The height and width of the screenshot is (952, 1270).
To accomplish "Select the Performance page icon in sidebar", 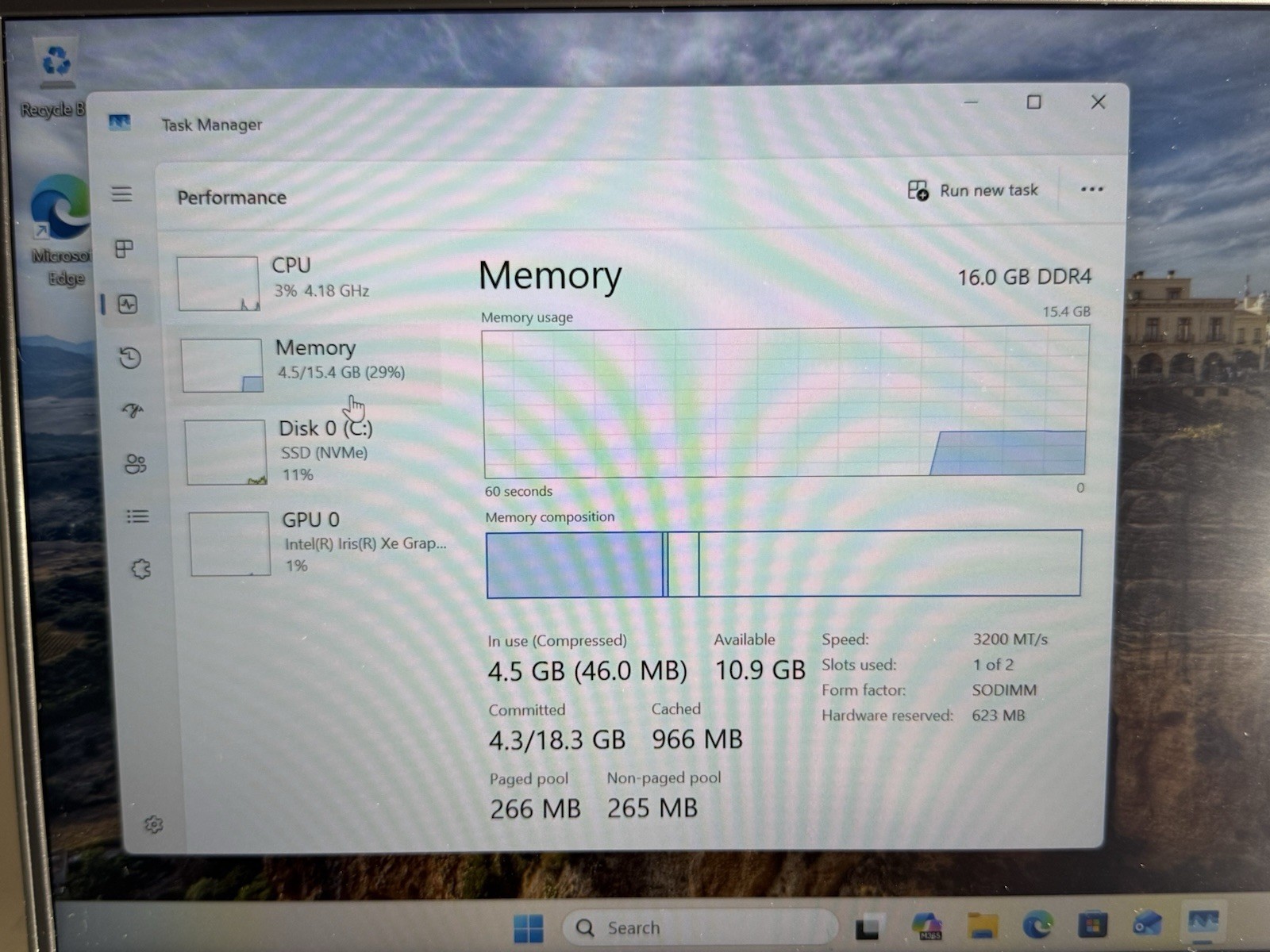I will tap(128, 304).
